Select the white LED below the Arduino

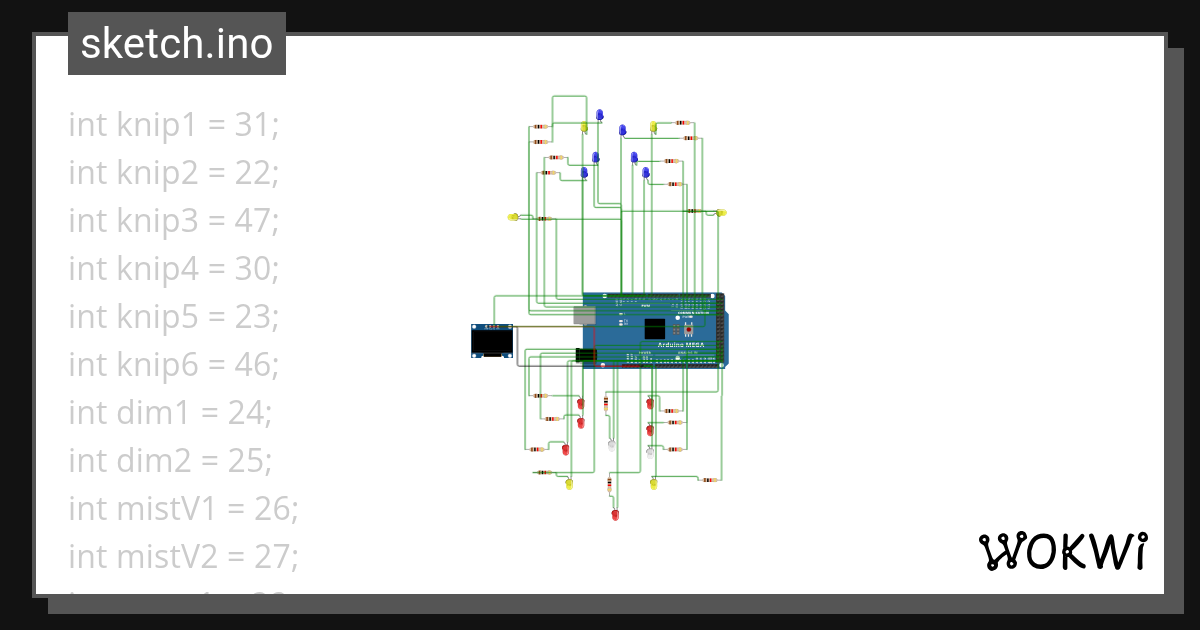pos(612,446)
